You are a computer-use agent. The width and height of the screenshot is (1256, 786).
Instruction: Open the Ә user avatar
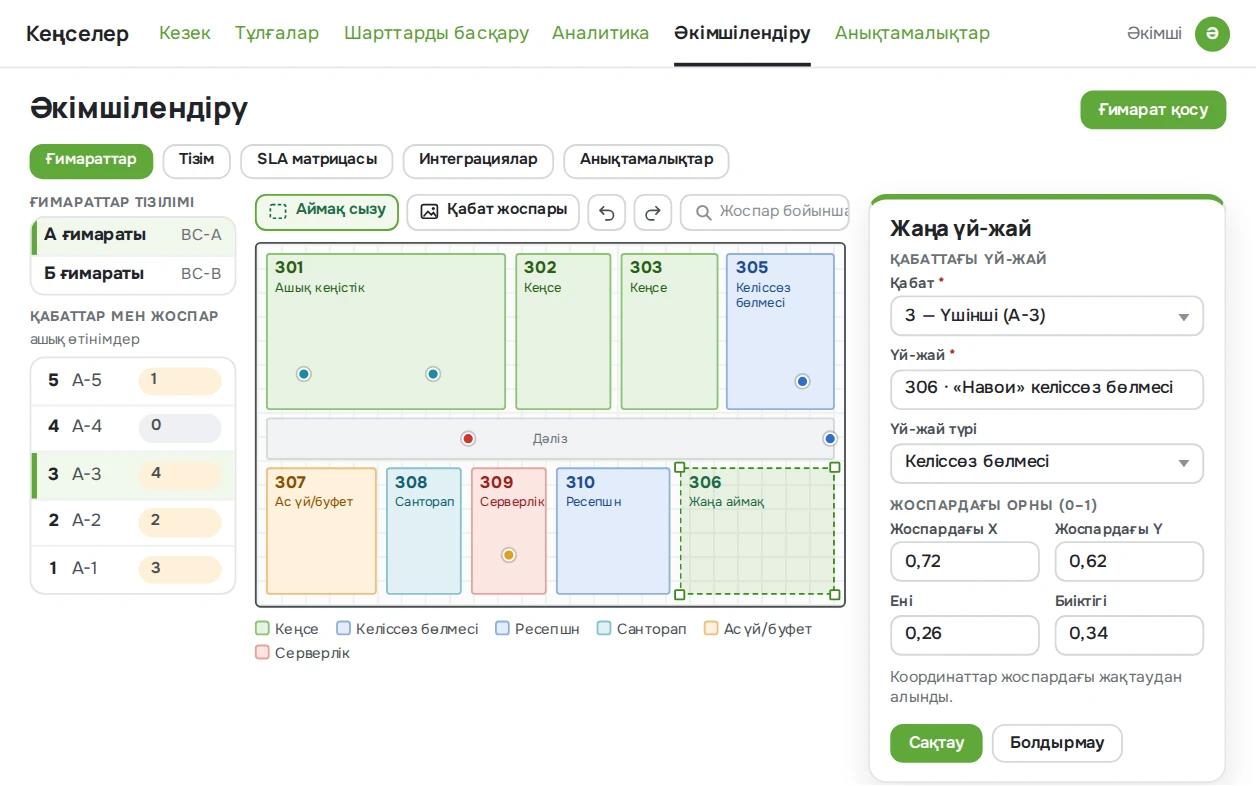1212,34
